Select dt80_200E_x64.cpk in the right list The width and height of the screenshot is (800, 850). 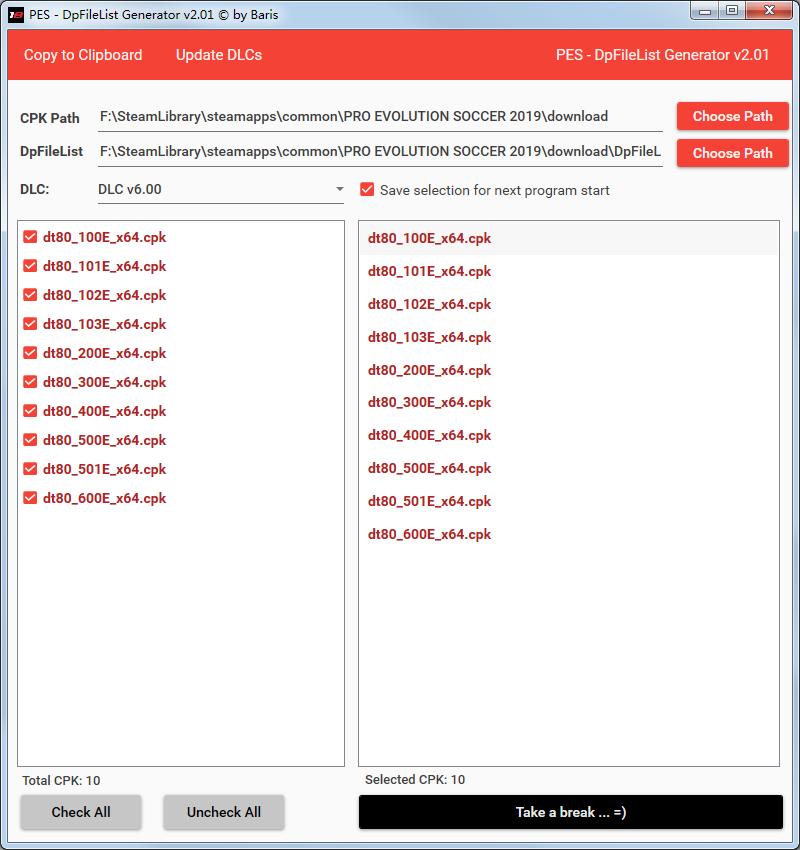tap(569, 370)
